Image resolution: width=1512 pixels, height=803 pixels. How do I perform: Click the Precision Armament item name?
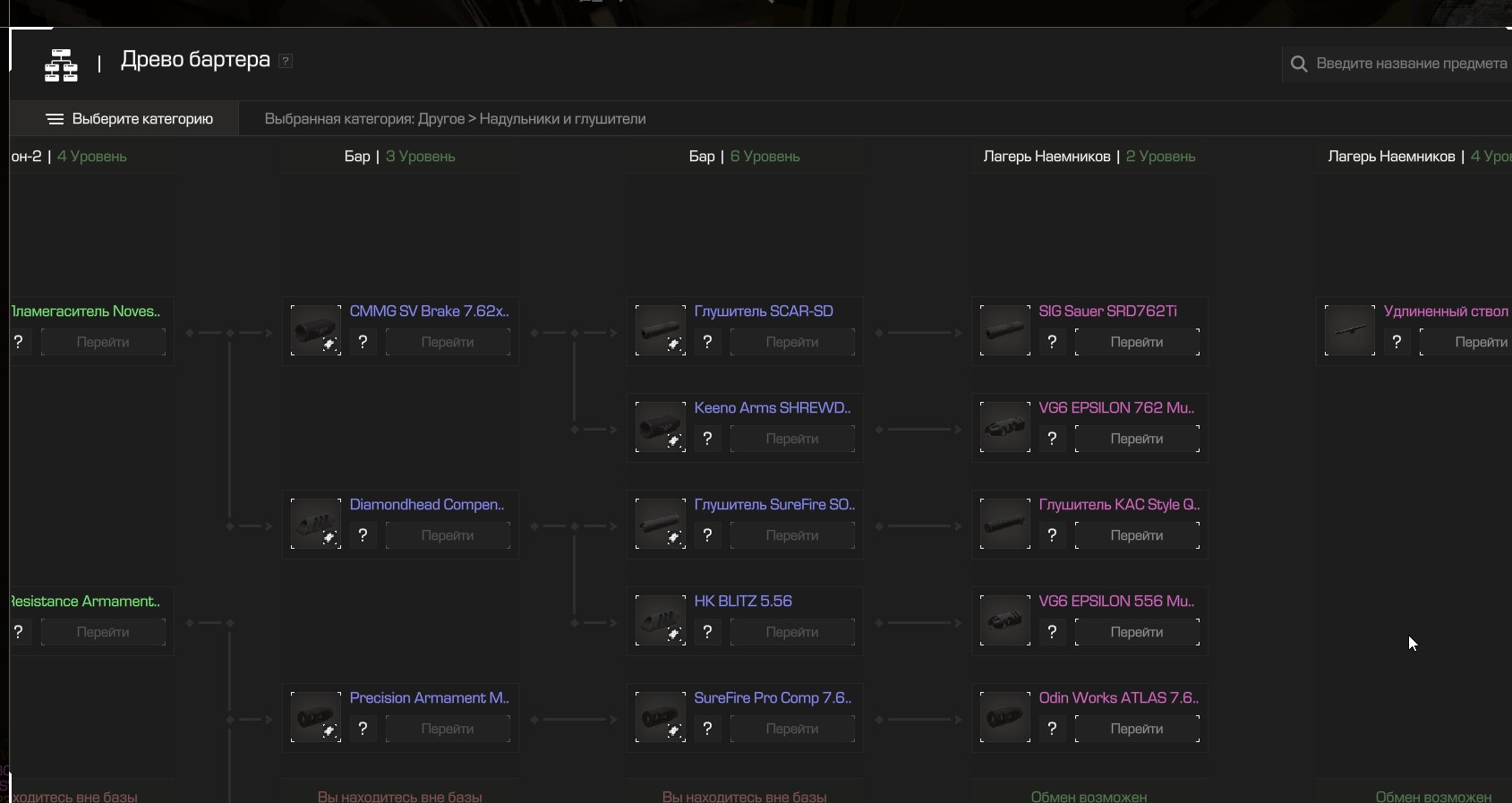pyautogui.click(x=429, y=698)
